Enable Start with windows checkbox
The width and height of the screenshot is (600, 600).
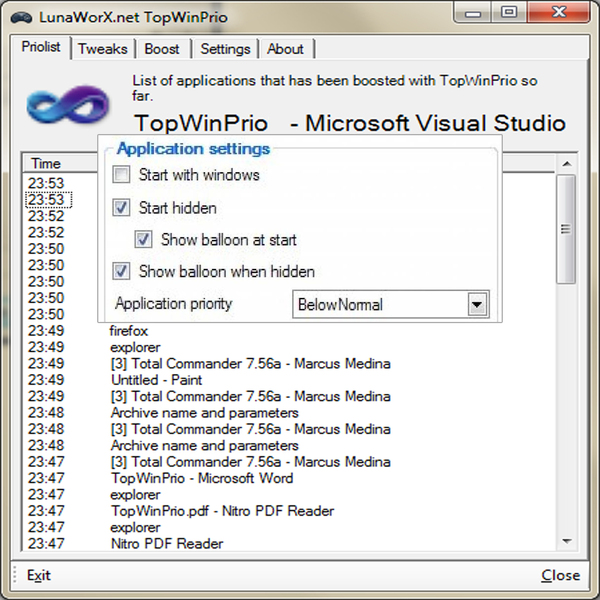coord(121,174)
